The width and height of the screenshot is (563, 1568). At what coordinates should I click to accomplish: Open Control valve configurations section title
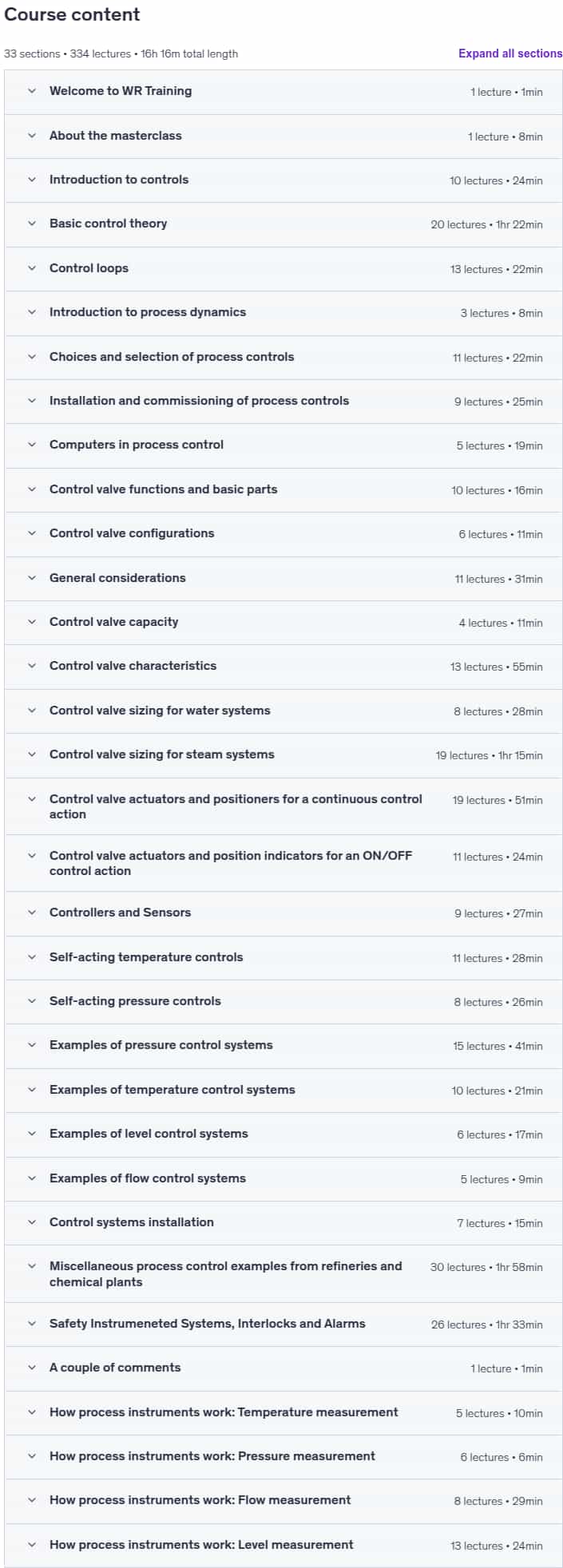coord(132,533)
